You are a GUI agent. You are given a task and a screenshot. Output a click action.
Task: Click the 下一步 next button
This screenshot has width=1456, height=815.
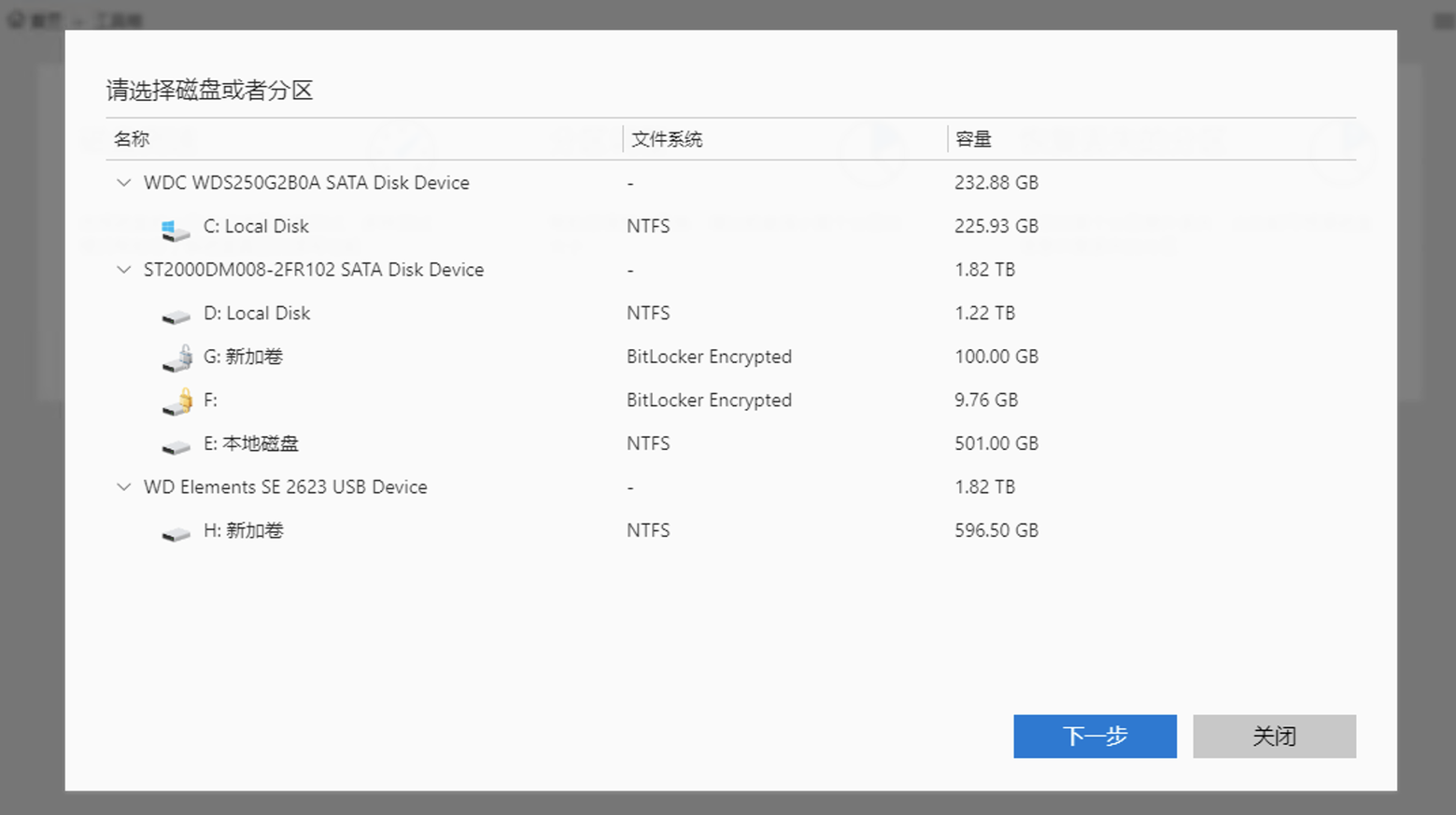[x=1095, y=737]
